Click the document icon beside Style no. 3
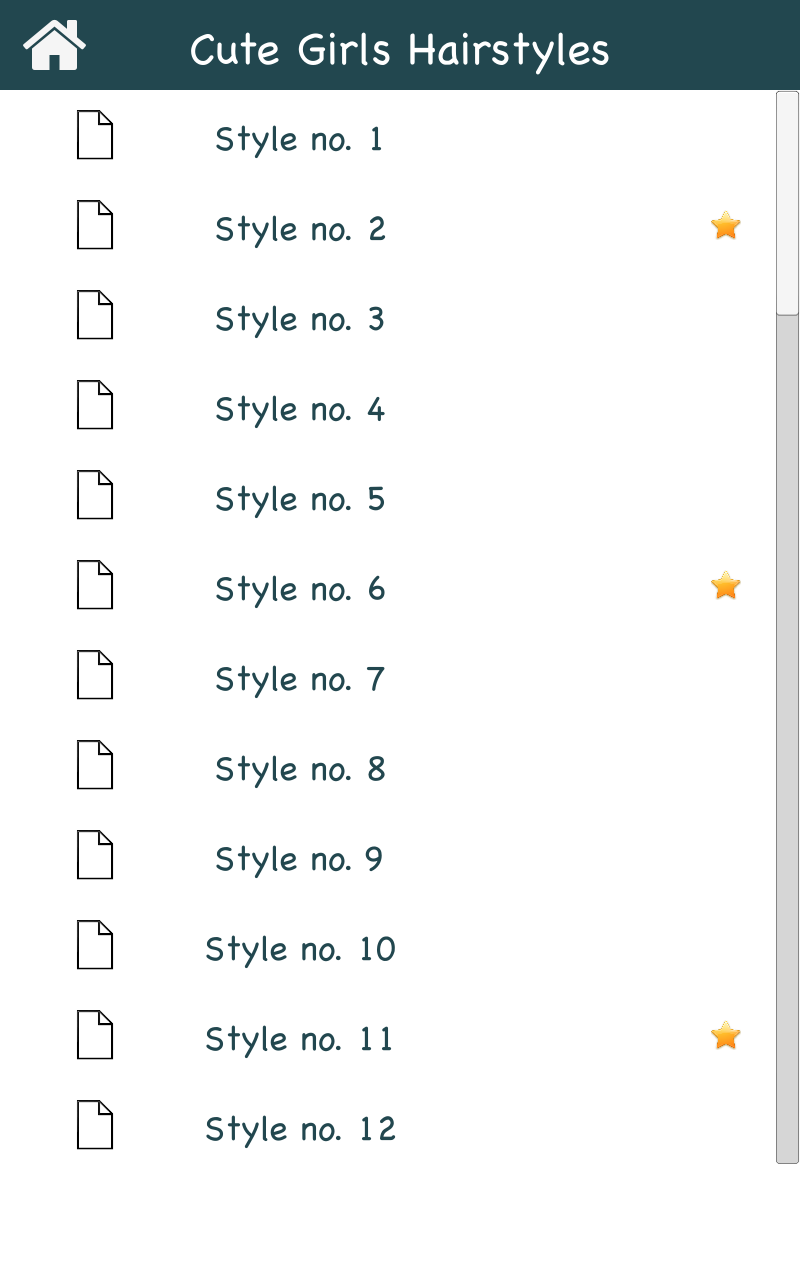 95,315
